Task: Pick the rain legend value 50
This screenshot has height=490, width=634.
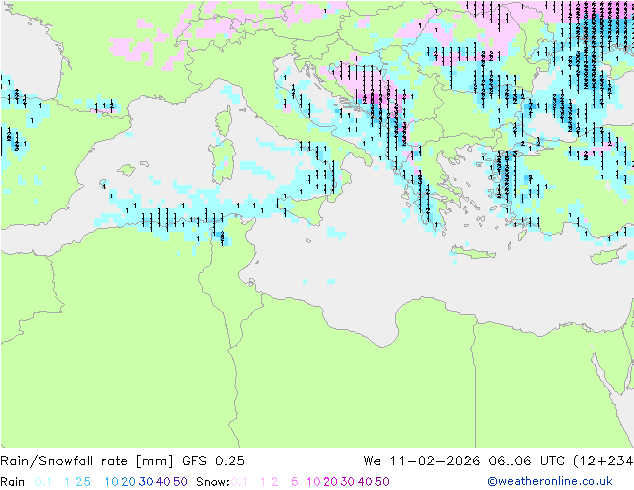Action: [180, 482]
